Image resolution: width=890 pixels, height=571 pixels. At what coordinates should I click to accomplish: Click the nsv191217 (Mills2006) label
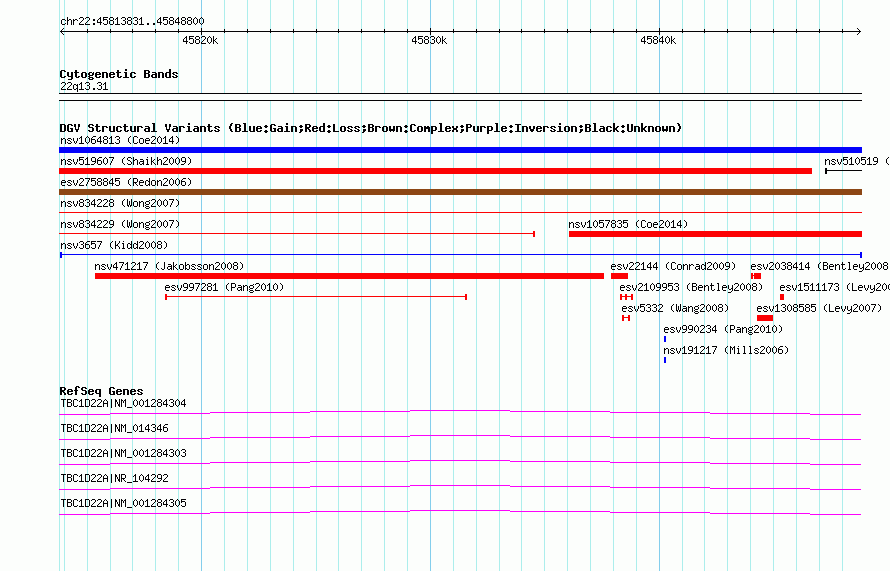point(726,350)
